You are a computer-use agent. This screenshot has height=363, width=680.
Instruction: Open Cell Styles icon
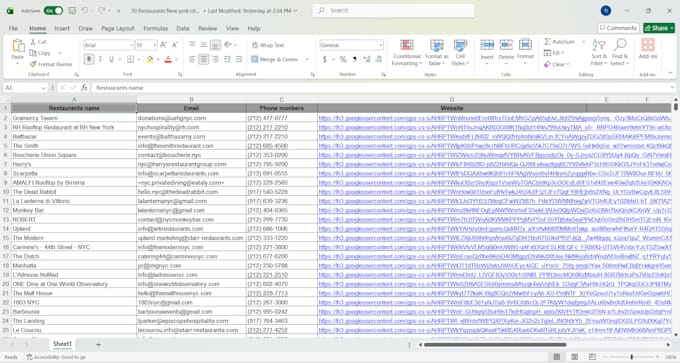[x=460, y=46]
